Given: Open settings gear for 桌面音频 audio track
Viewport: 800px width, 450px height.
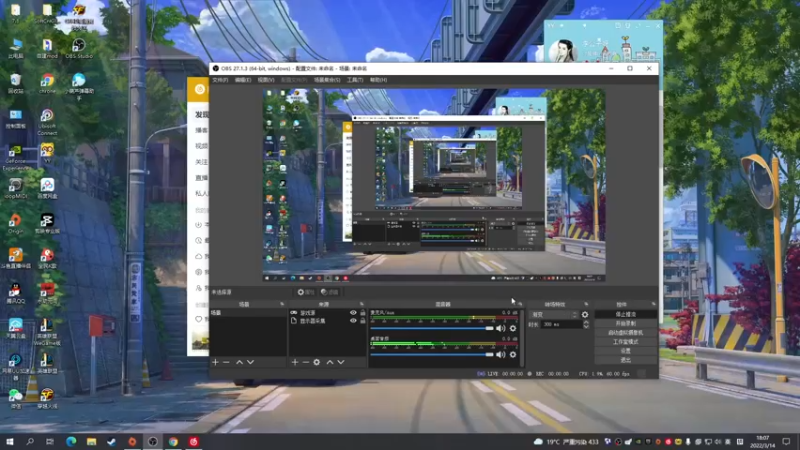Looking at the screenshot, I should point(513,354).
